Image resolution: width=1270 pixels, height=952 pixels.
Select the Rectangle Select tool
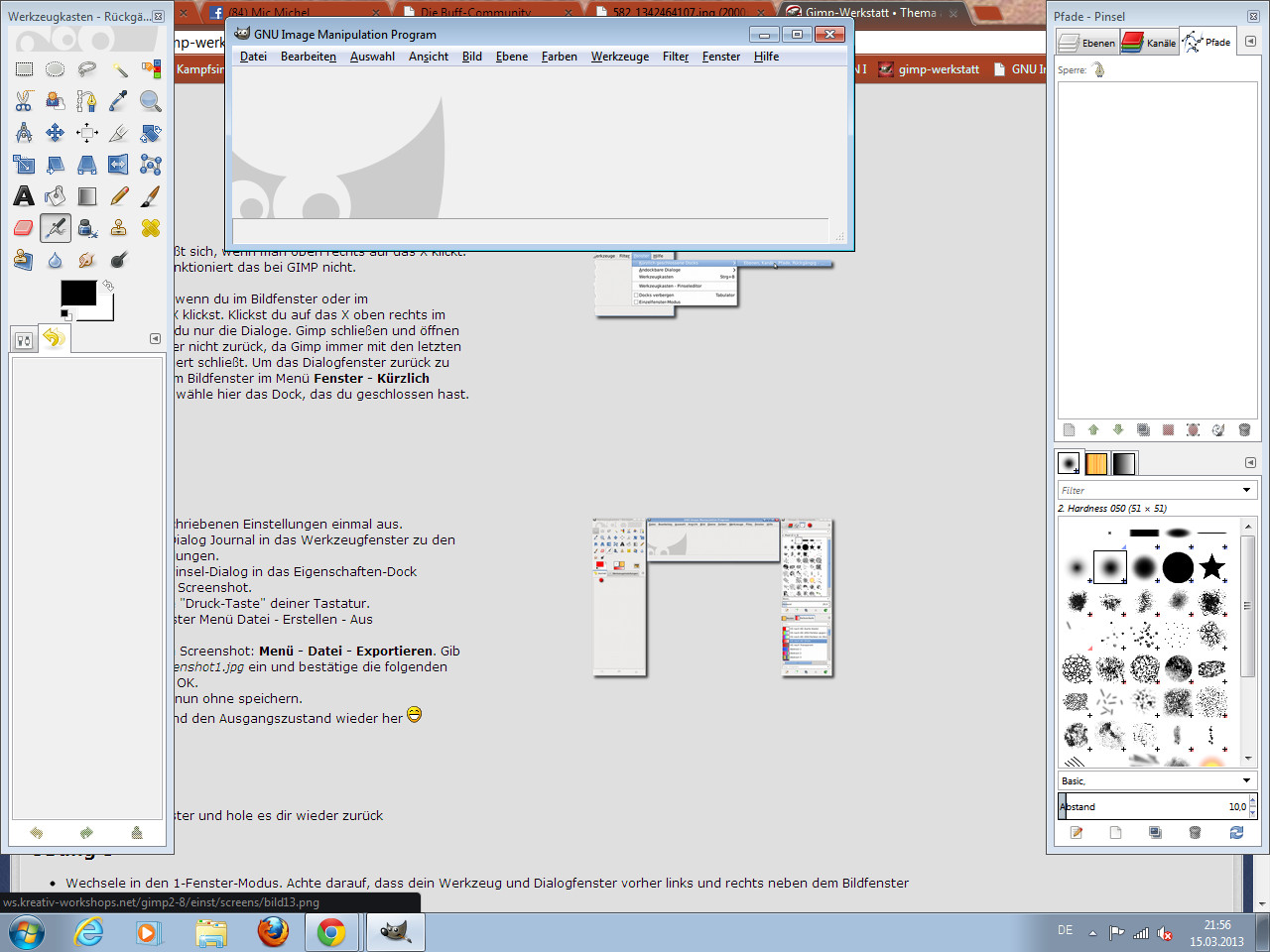point(24,69)
